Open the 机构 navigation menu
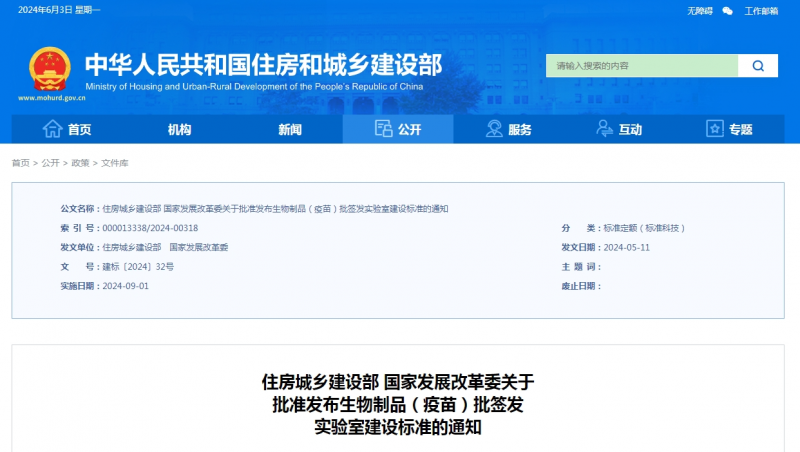The width and height of the screenshot is (800, 452). pos(179,129)
